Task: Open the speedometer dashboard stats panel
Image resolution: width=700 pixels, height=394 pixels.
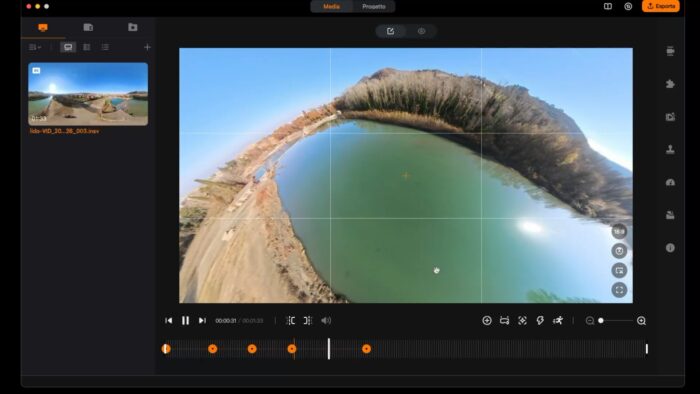Action: click(x=670, y=182)
